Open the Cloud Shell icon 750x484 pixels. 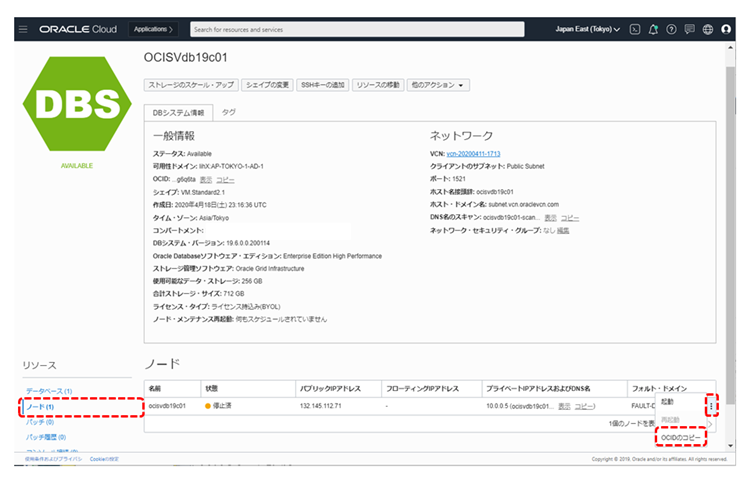coord(635,30)
